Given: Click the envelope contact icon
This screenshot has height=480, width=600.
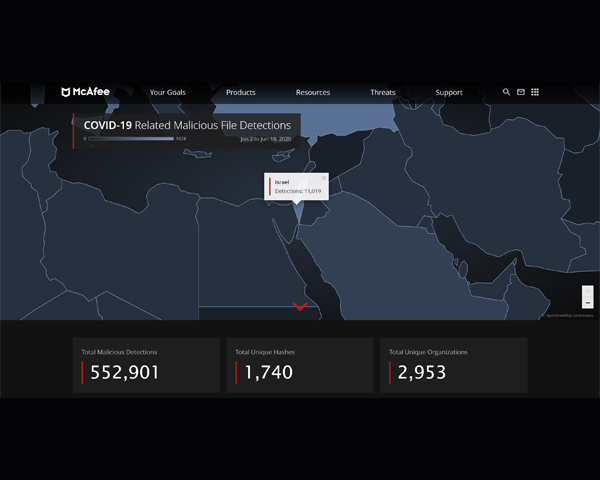Looking at the screenshot, I should tap(520, 92).
